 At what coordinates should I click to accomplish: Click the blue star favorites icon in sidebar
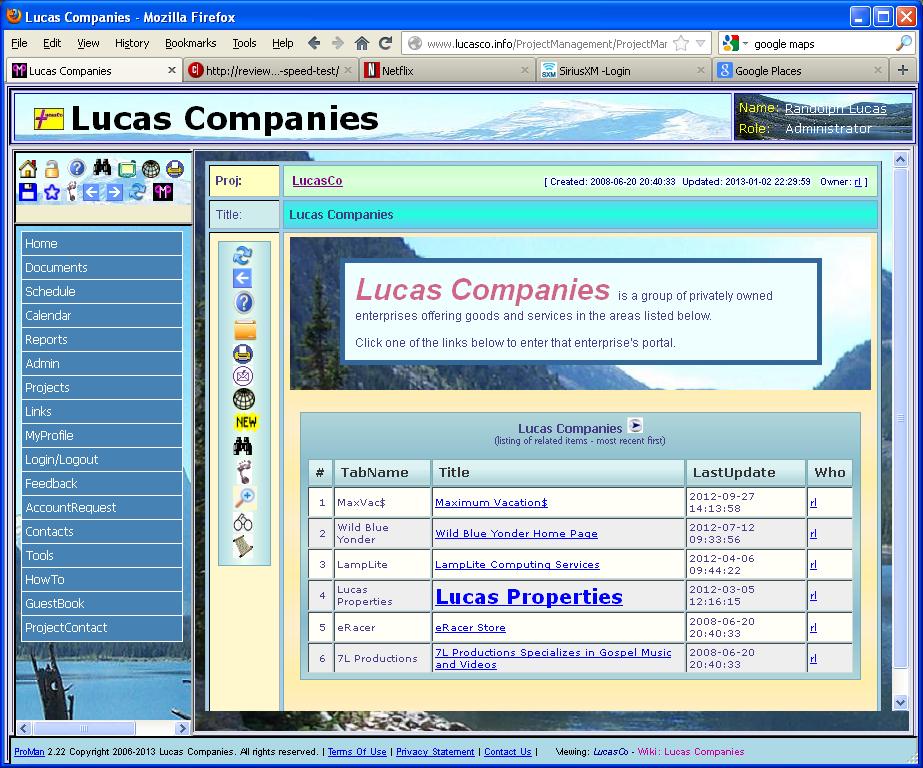52,191
